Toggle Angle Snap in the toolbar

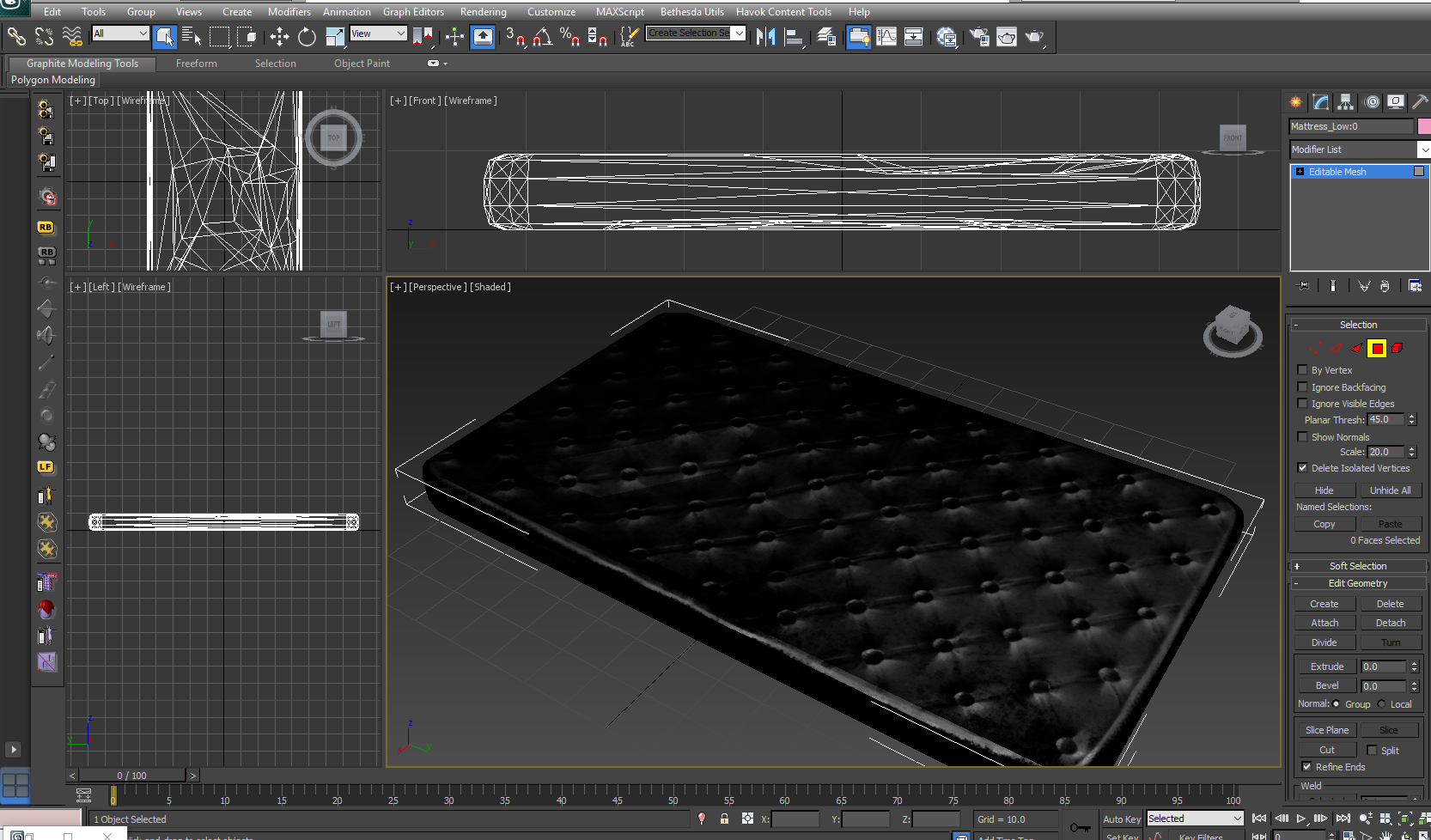pyautogui.click(x=543, y=36)
